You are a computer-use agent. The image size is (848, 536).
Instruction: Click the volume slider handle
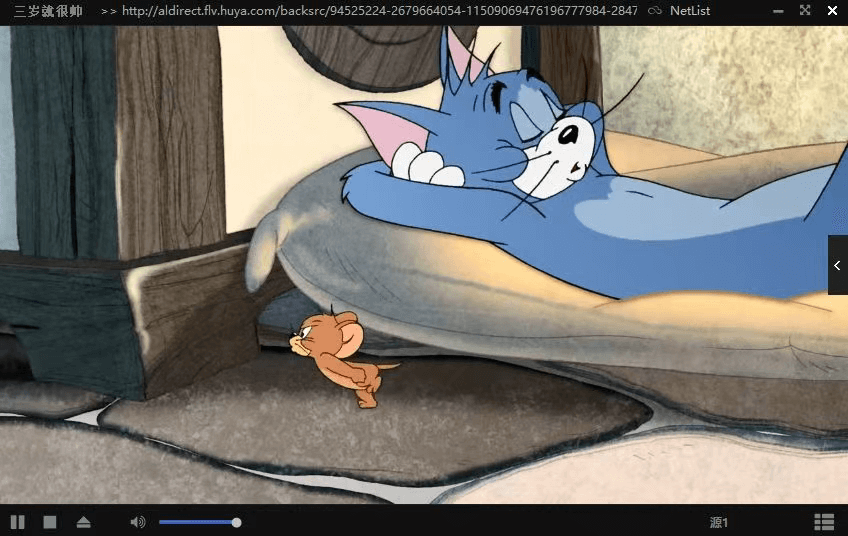[236, 522]
